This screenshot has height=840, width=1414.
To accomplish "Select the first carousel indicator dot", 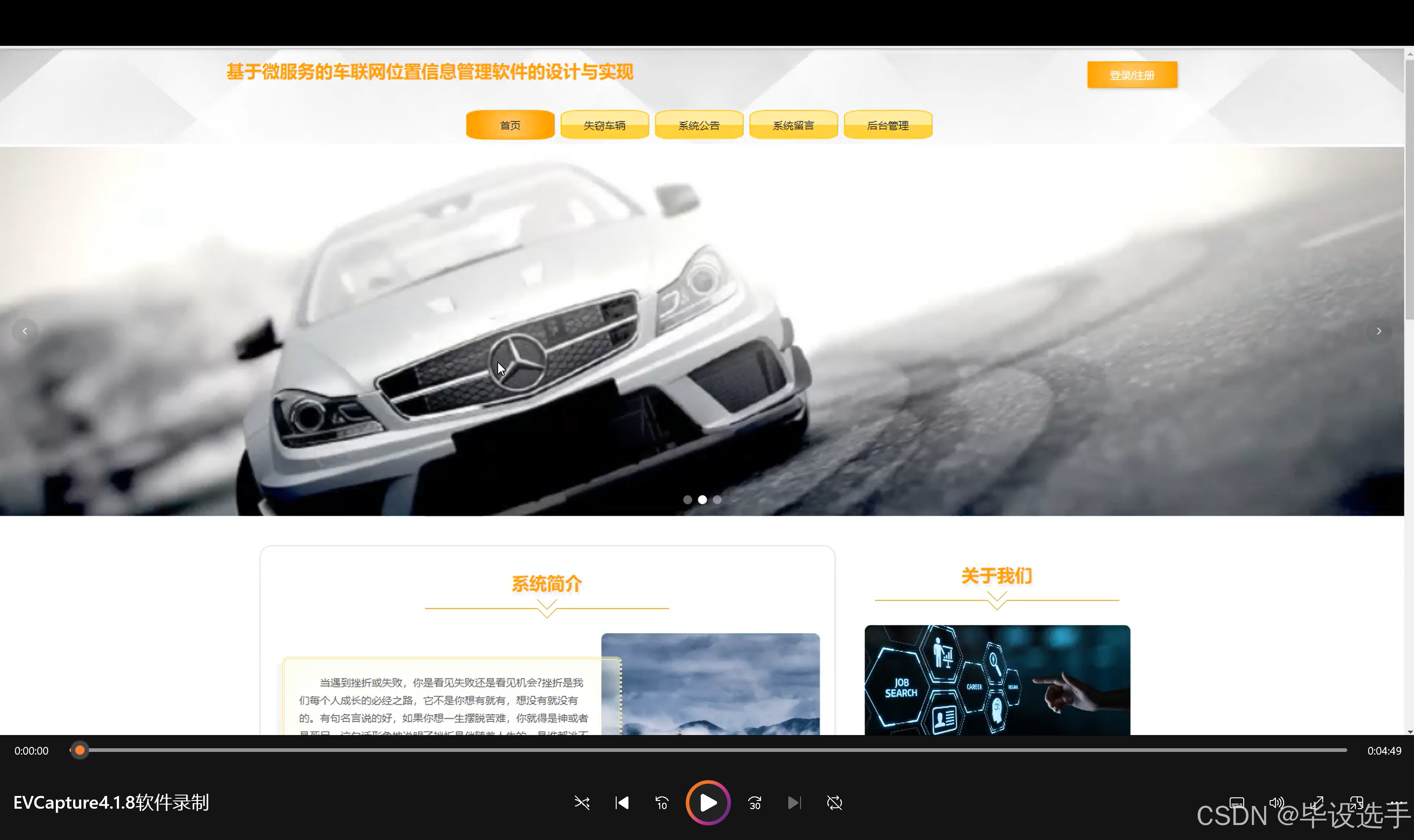I will [x=687, y=500].
